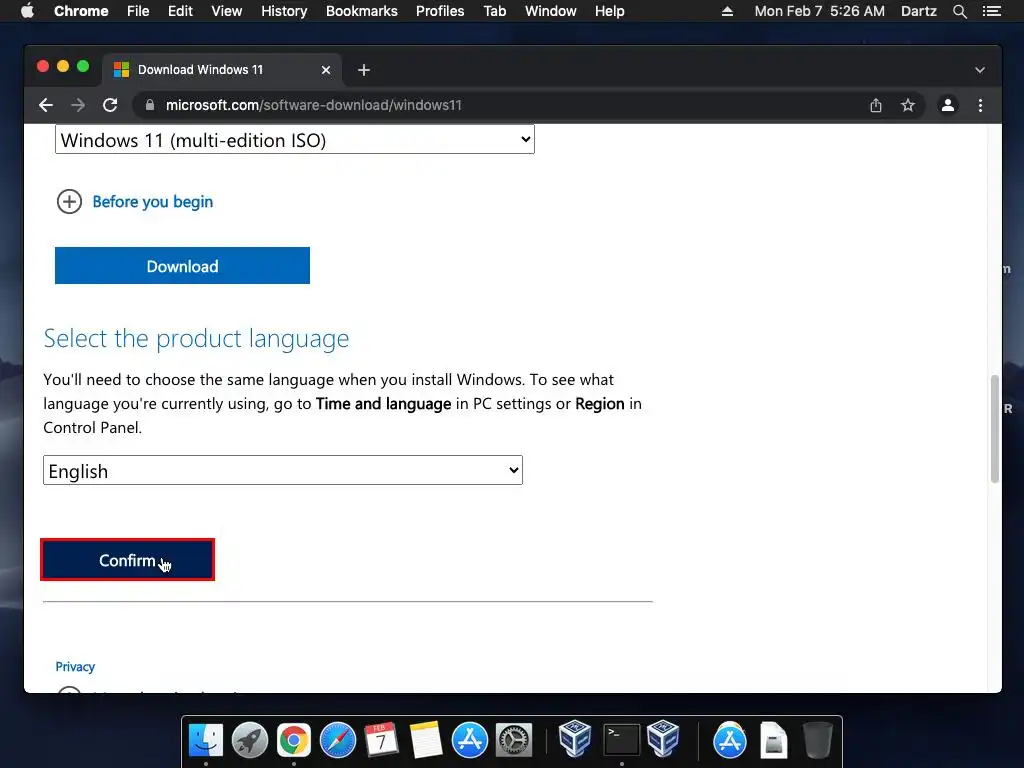Image resolution: width=1024 pixels, height=768 pixels.
Task: Go back to the previous page in Chrome
Action: tap(46, 105)
